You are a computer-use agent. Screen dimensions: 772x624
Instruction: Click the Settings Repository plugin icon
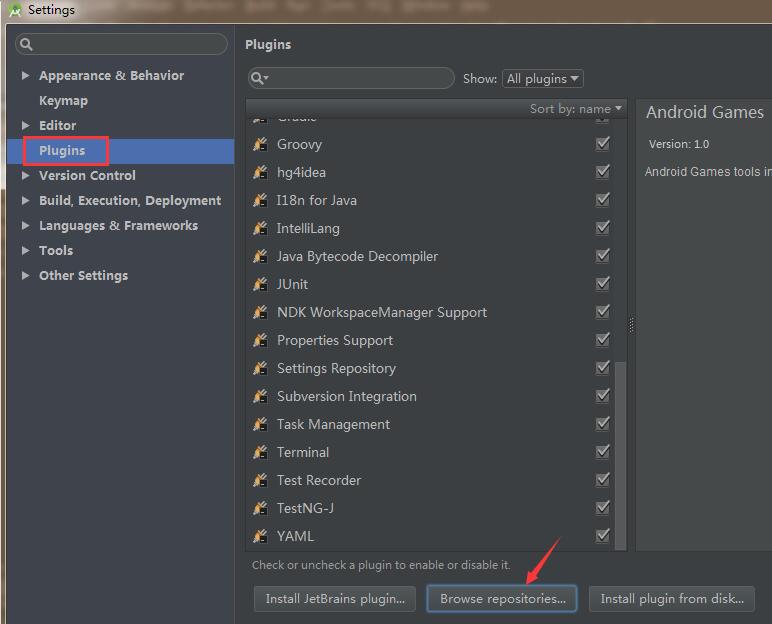click(x=260, y=368)
